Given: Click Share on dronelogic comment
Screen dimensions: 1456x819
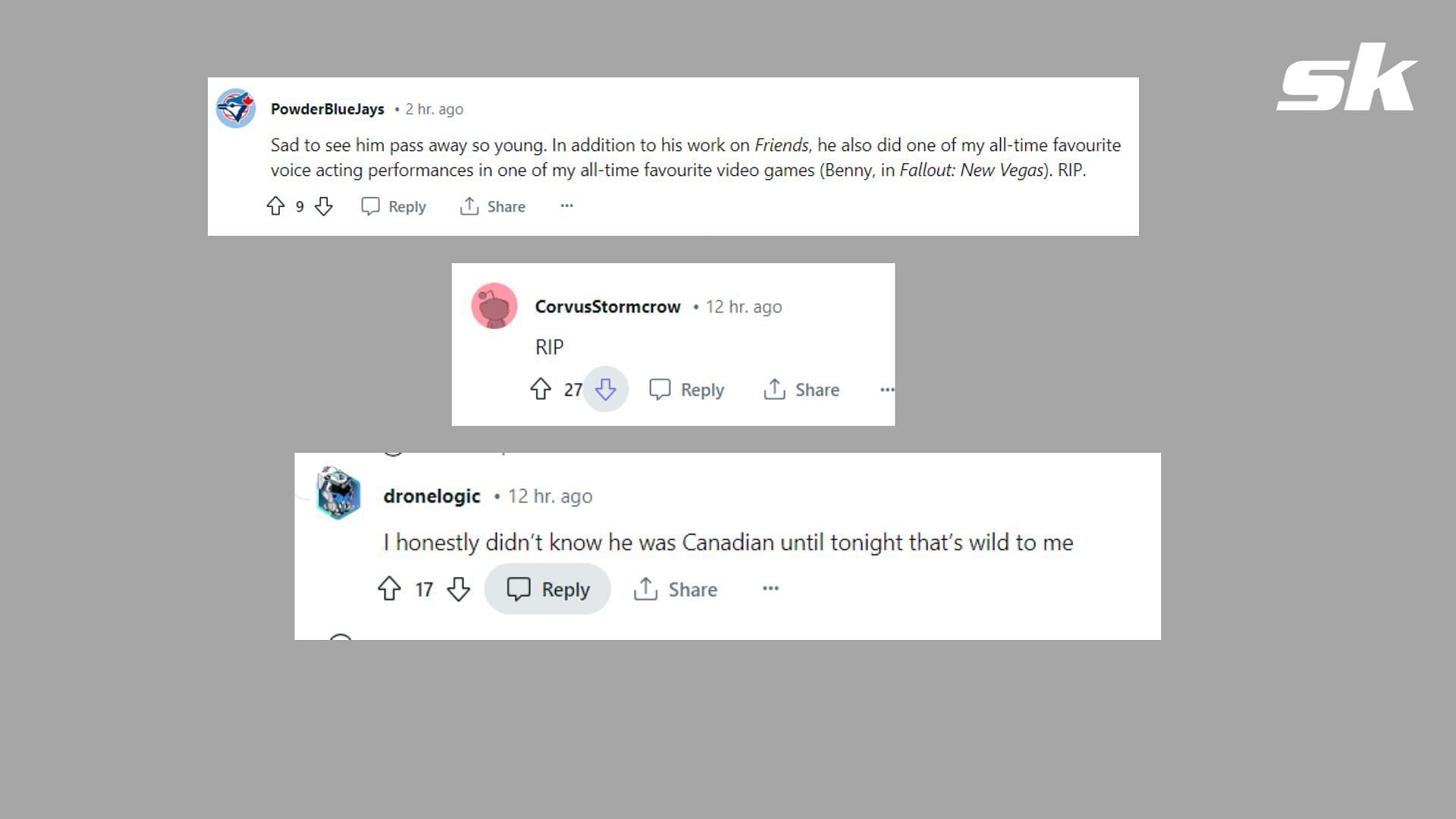Looking at the screenshot, I should click(680, 589).
